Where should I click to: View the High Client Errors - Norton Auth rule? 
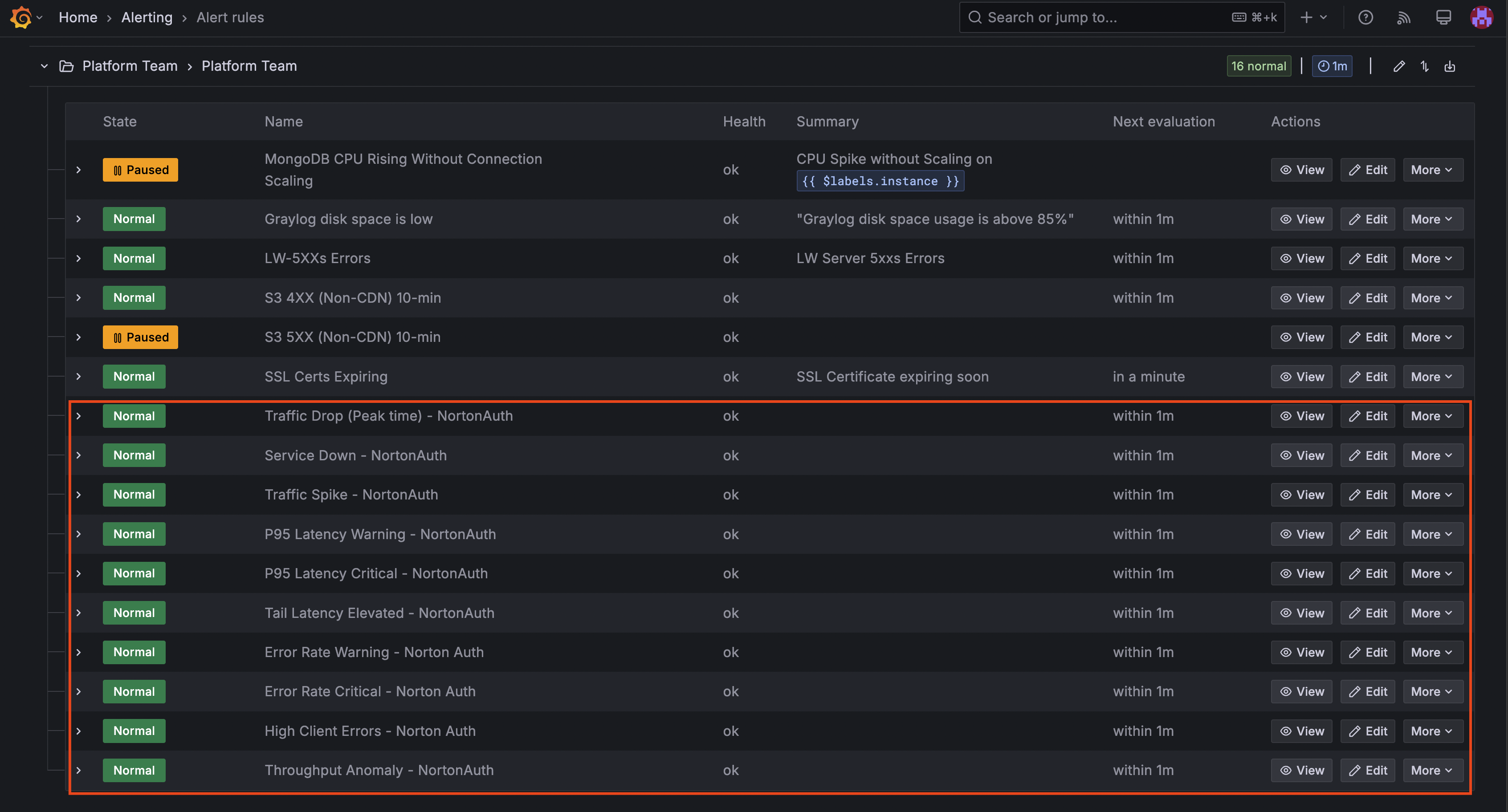1301,731
